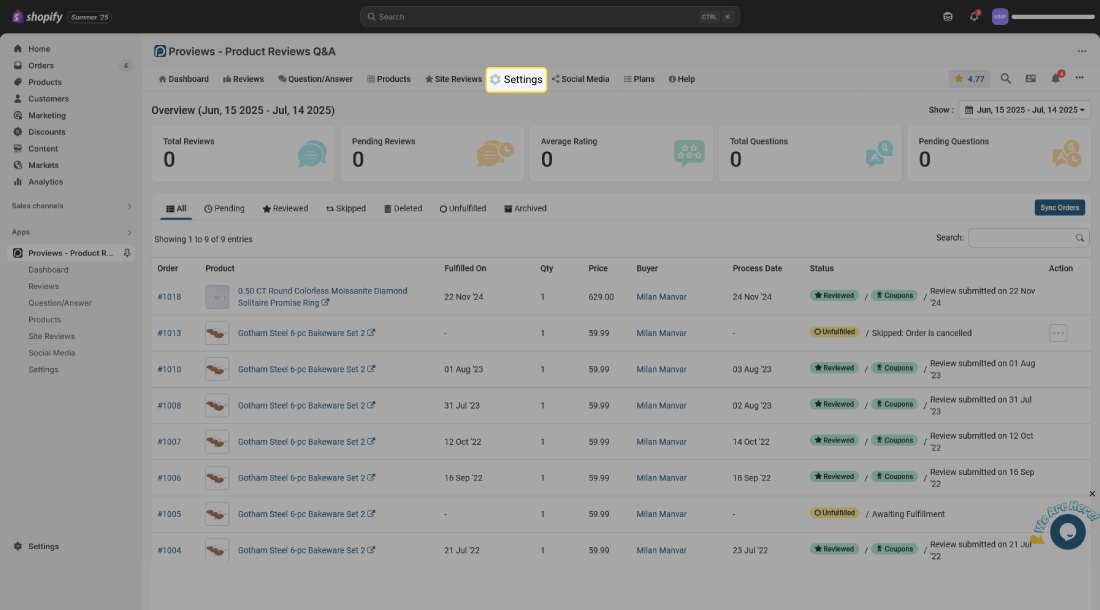Open Social Media under Proviews in the sidebar

51,353
